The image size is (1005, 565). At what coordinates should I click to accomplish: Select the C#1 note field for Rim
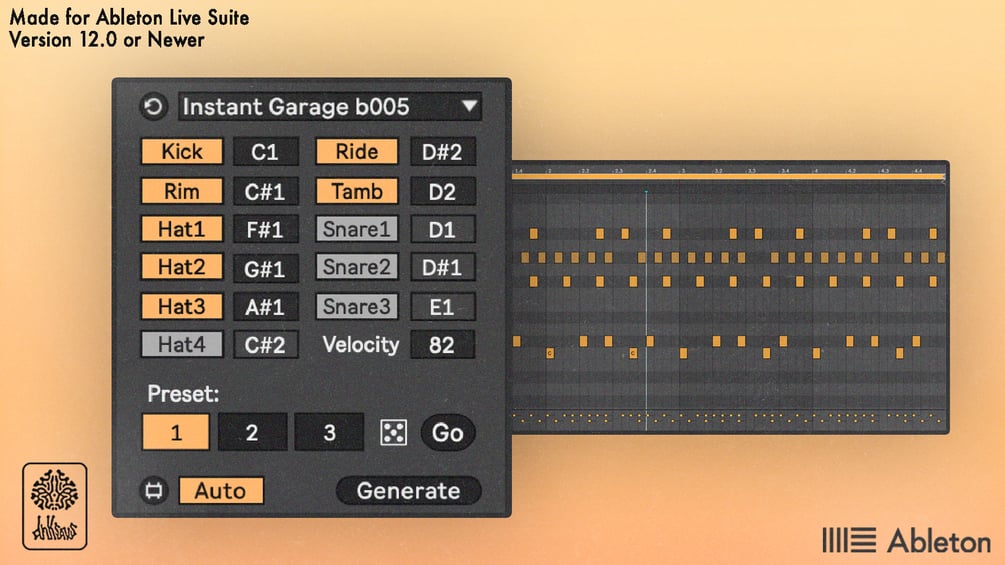click(x=265, y=191)
